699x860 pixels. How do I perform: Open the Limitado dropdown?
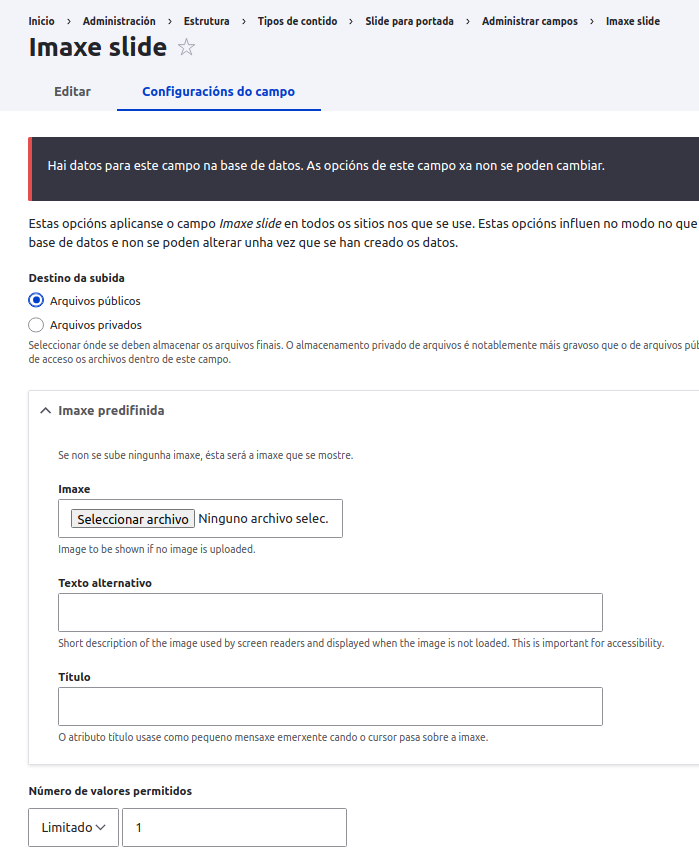(x=73, y=828)
